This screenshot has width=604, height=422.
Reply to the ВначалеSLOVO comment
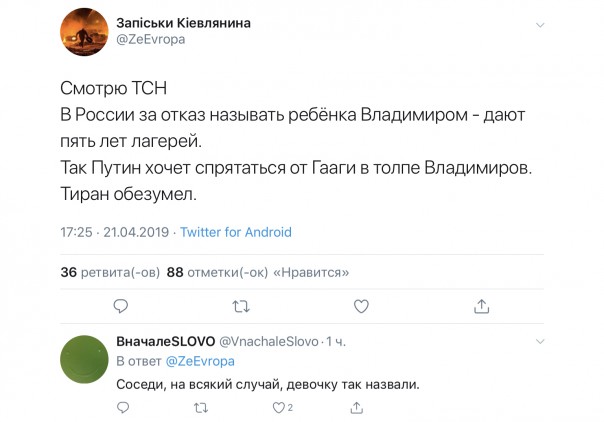point(121,407)
